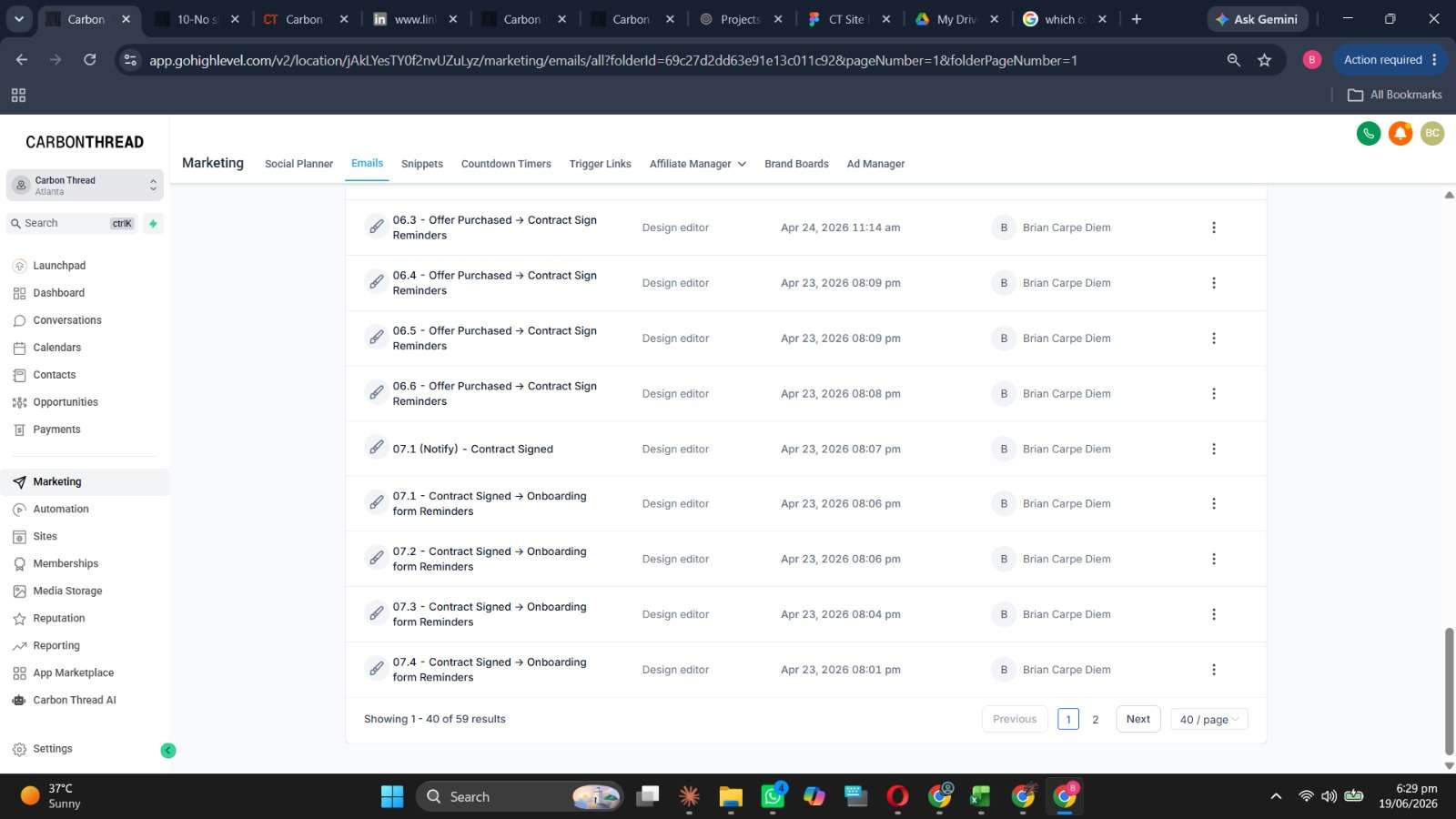The height and width of the screenshot is (819, 1456).
Task: Open more options for 07.4 email row
Action: pyautogui.click(x=1213, y=670)
